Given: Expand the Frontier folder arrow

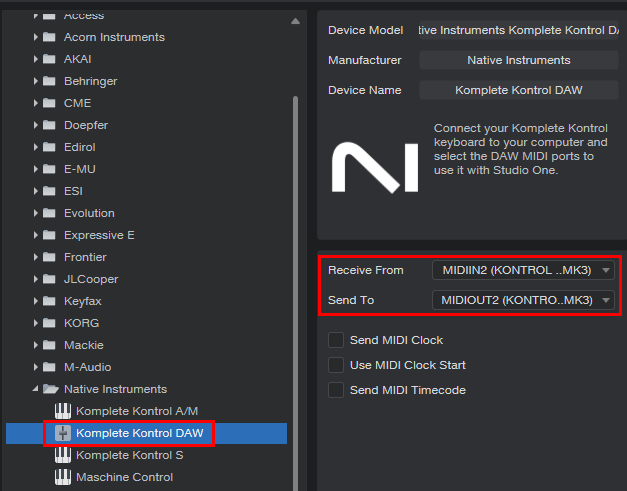Looking at the screenshot, I should 36,257.
